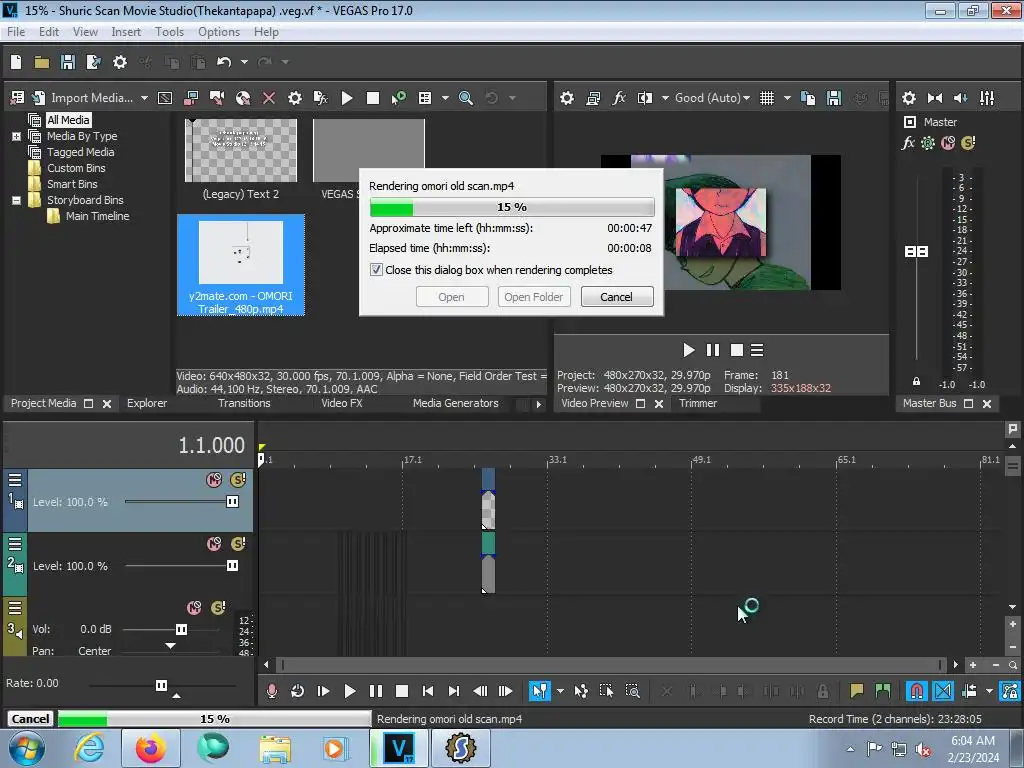Expand the Media By Type tree node
The height and width of the screenshot is (768, 1024).
point(16,136)
